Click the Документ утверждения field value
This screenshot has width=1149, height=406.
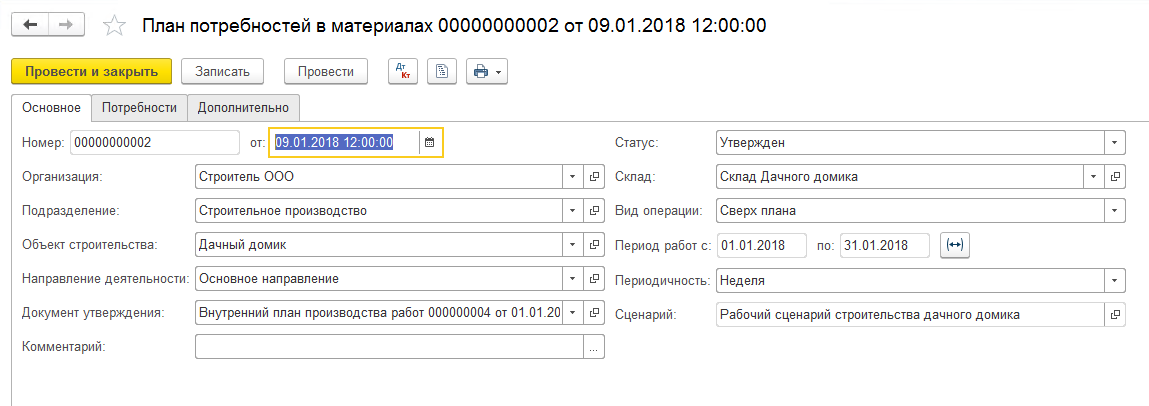pos(380,313)
